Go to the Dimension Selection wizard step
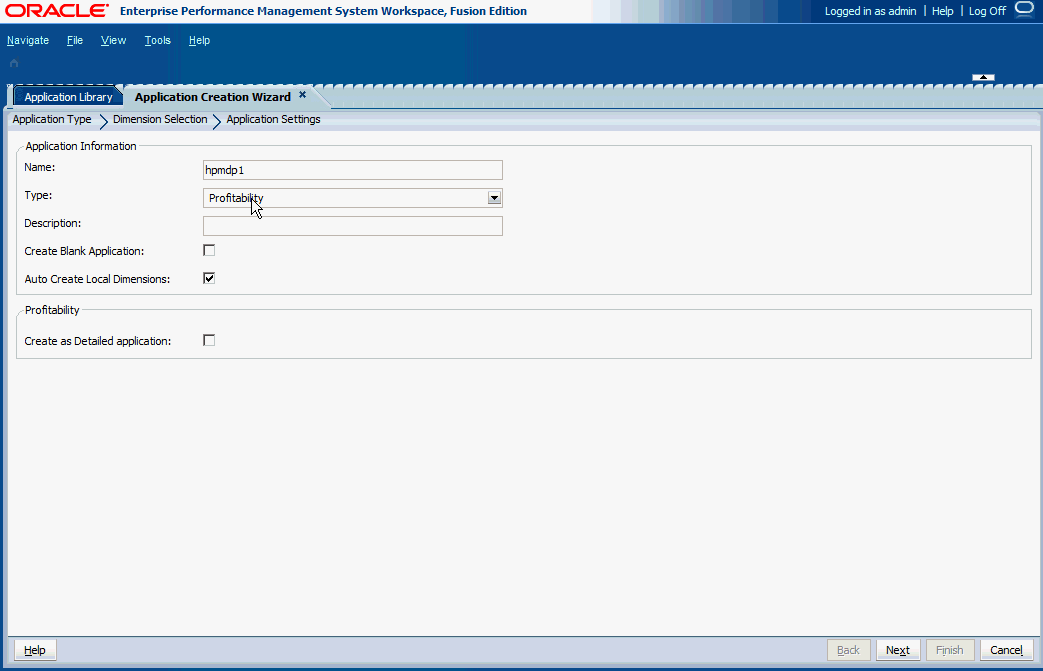Screen dimensions: 1043x671 160,120
